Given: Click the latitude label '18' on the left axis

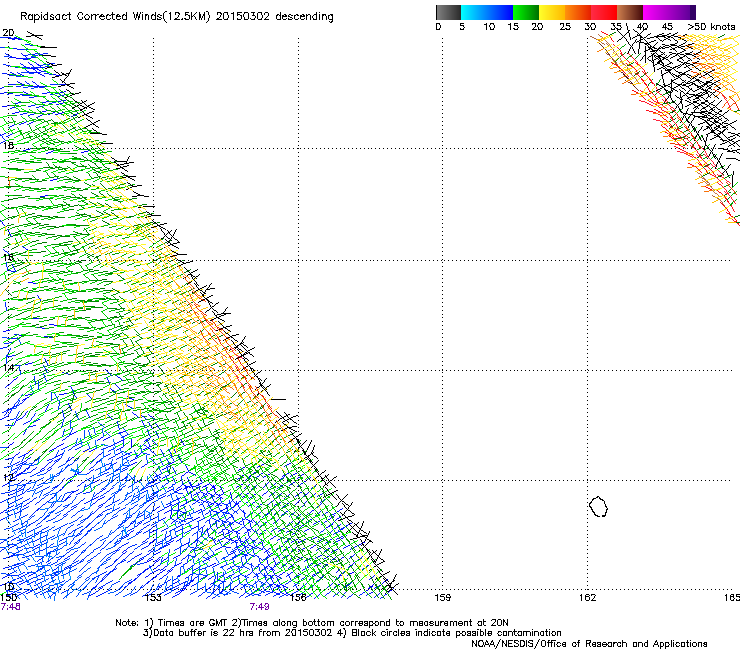Looking at the screenshot, I should point(8,145).
